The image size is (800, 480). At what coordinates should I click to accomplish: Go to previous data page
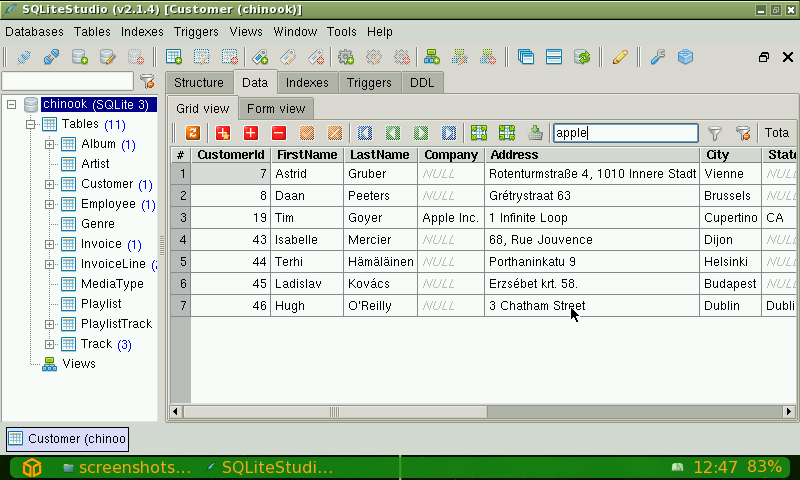point(393,133)
